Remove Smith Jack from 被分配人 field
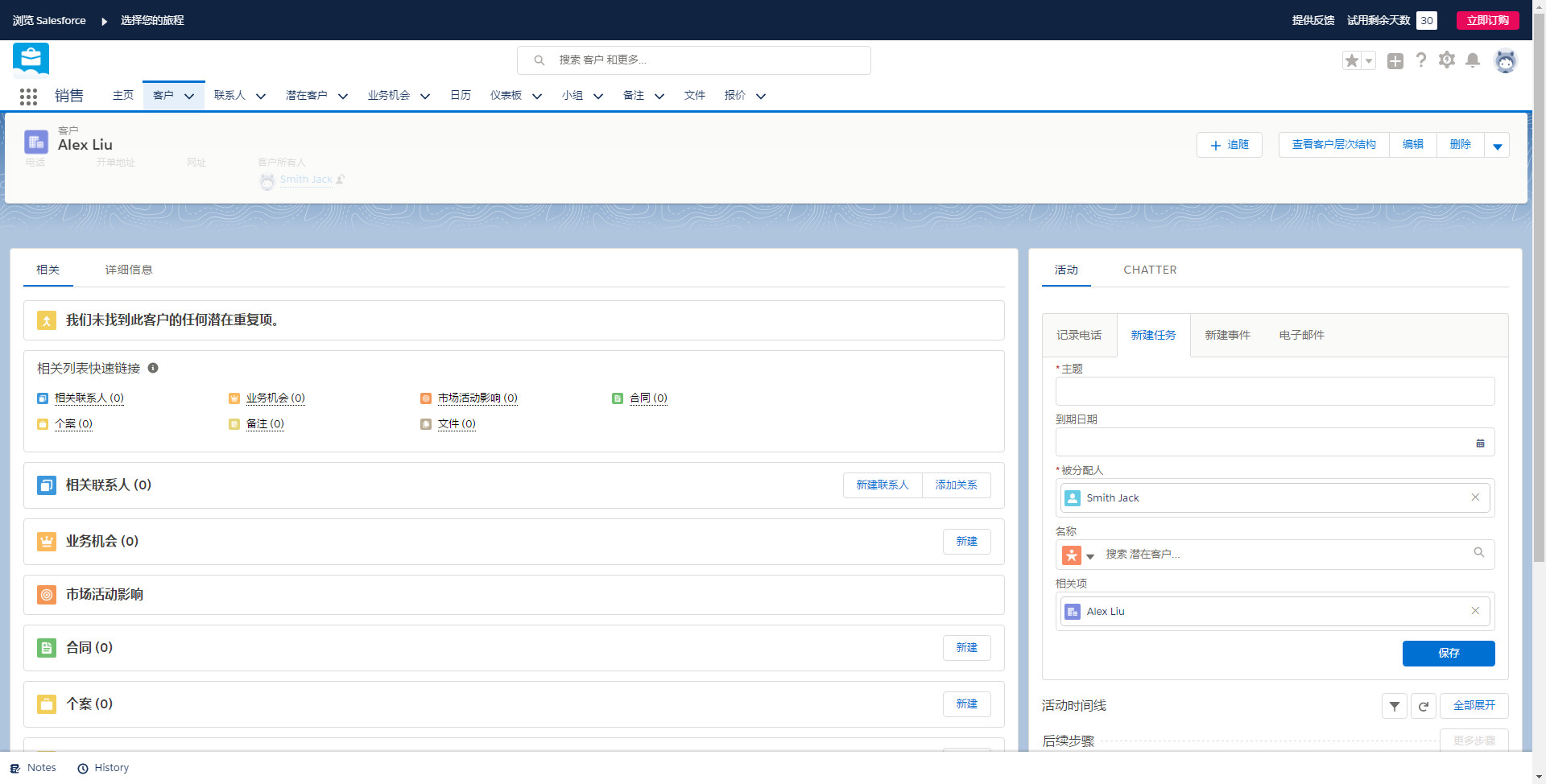1546x784 pixels. (1475, 497)
